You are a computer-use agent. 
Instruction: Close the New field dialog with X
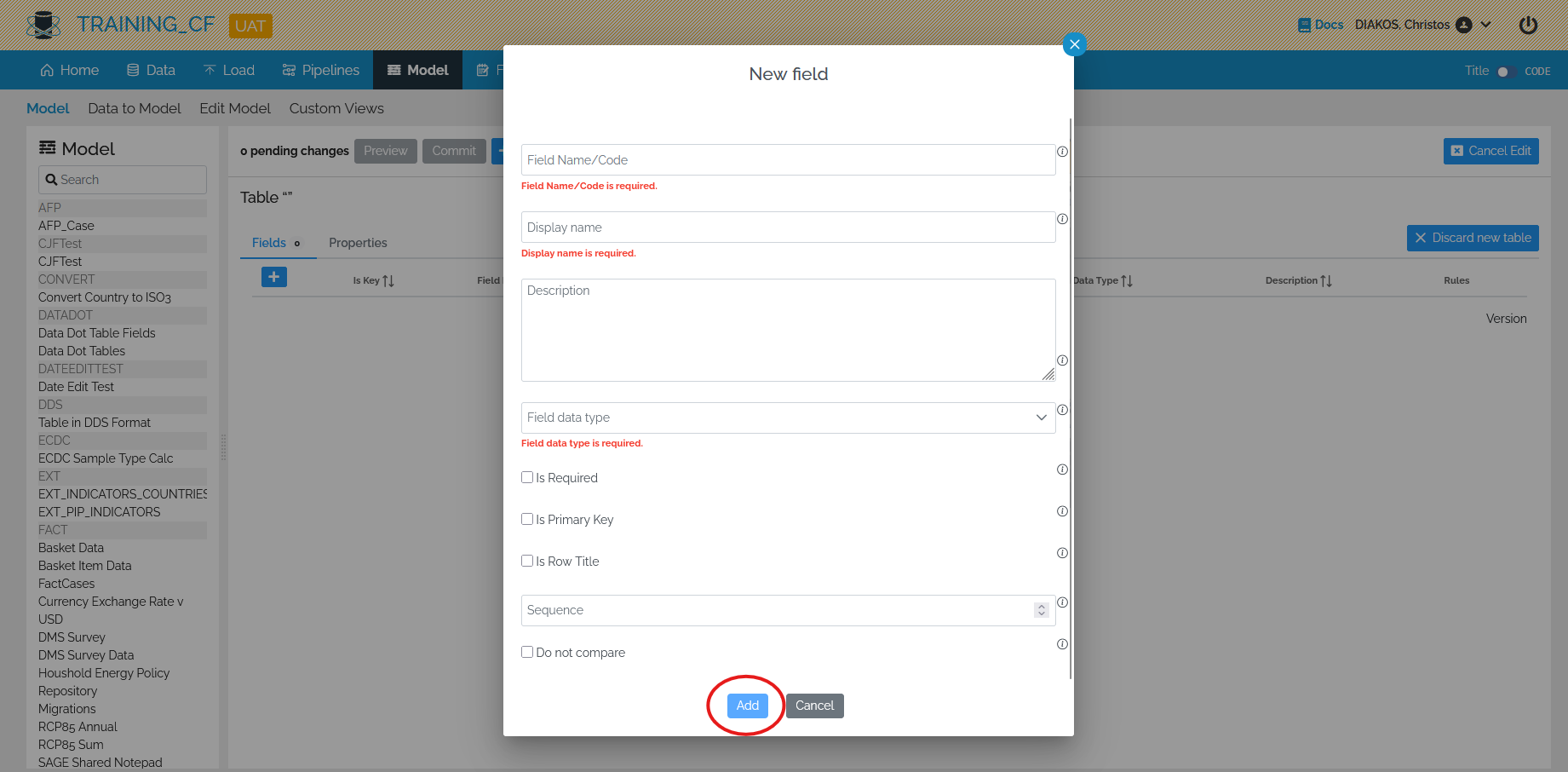coord(1074,44)
